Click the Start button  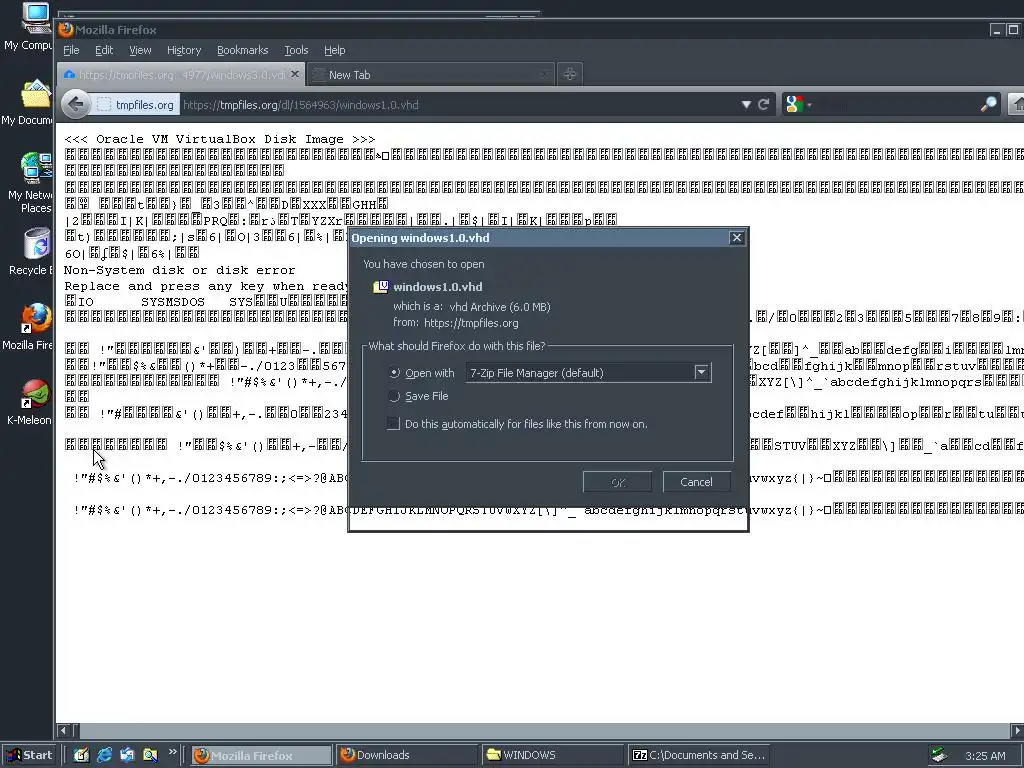pos(29,755)
